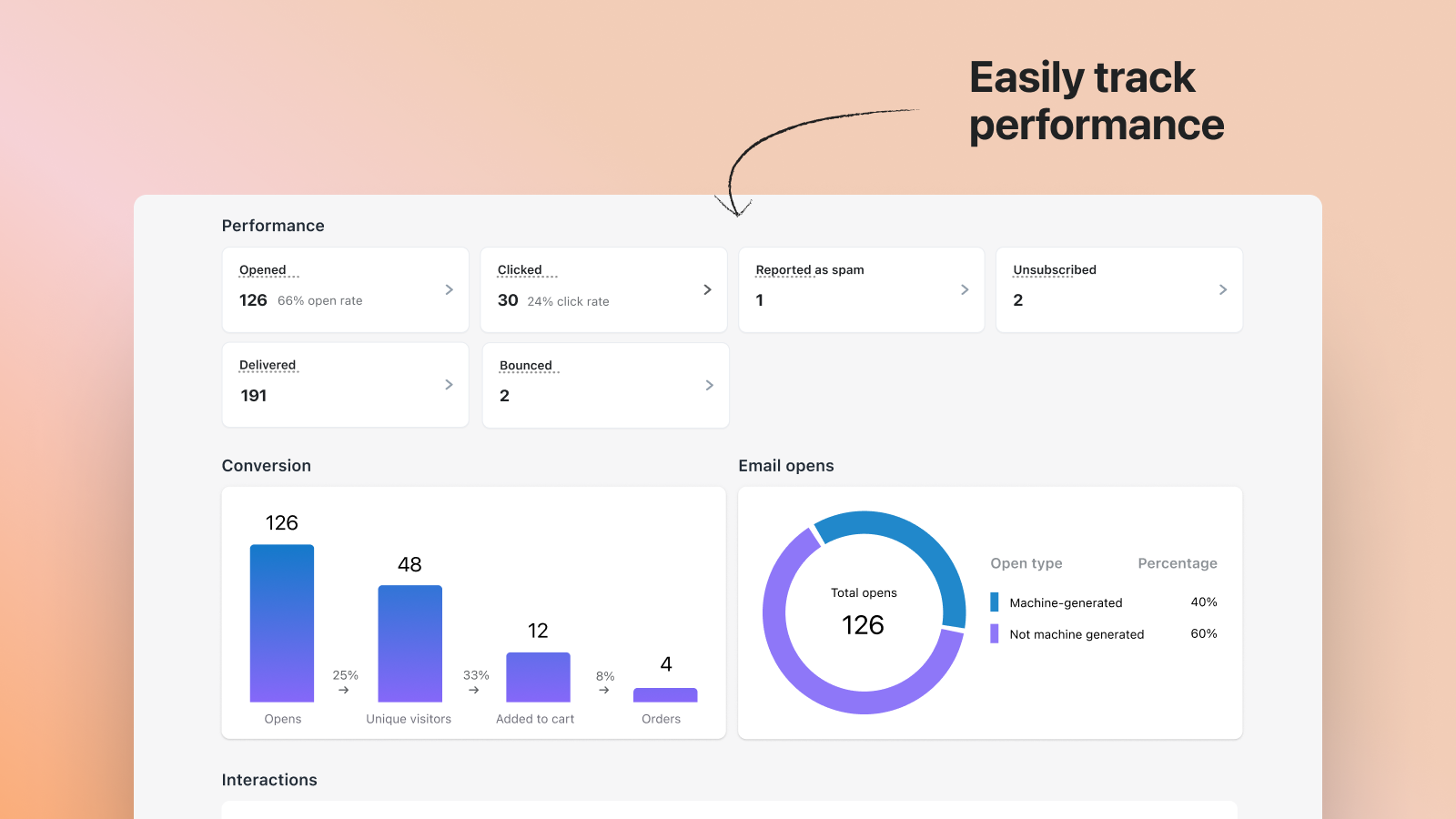
Task: Click the Clicked label link
Action: (x=520, y=270)
